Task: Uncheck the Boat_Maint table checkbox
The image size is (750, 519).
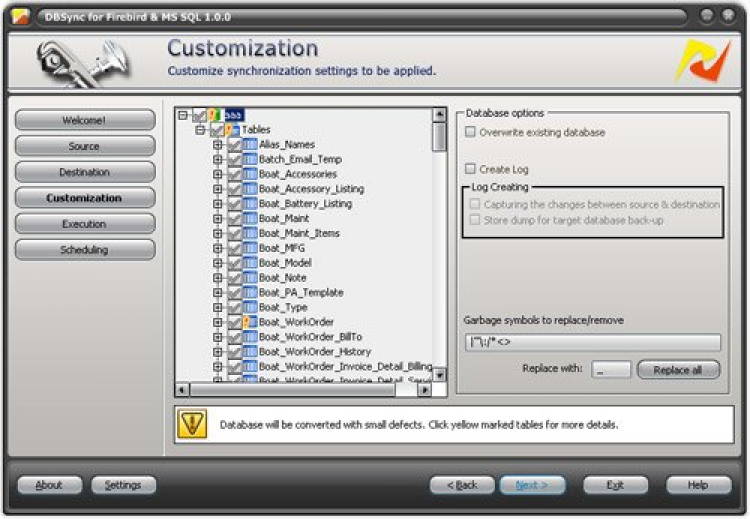Action: coord(235,219)
